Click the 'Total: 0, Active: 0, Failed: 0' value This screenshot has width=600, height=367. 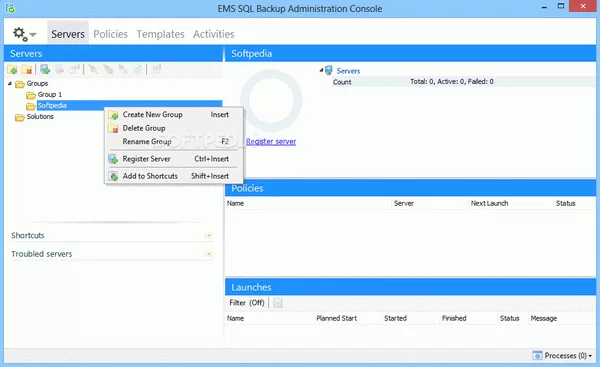[x=452, y=82]
